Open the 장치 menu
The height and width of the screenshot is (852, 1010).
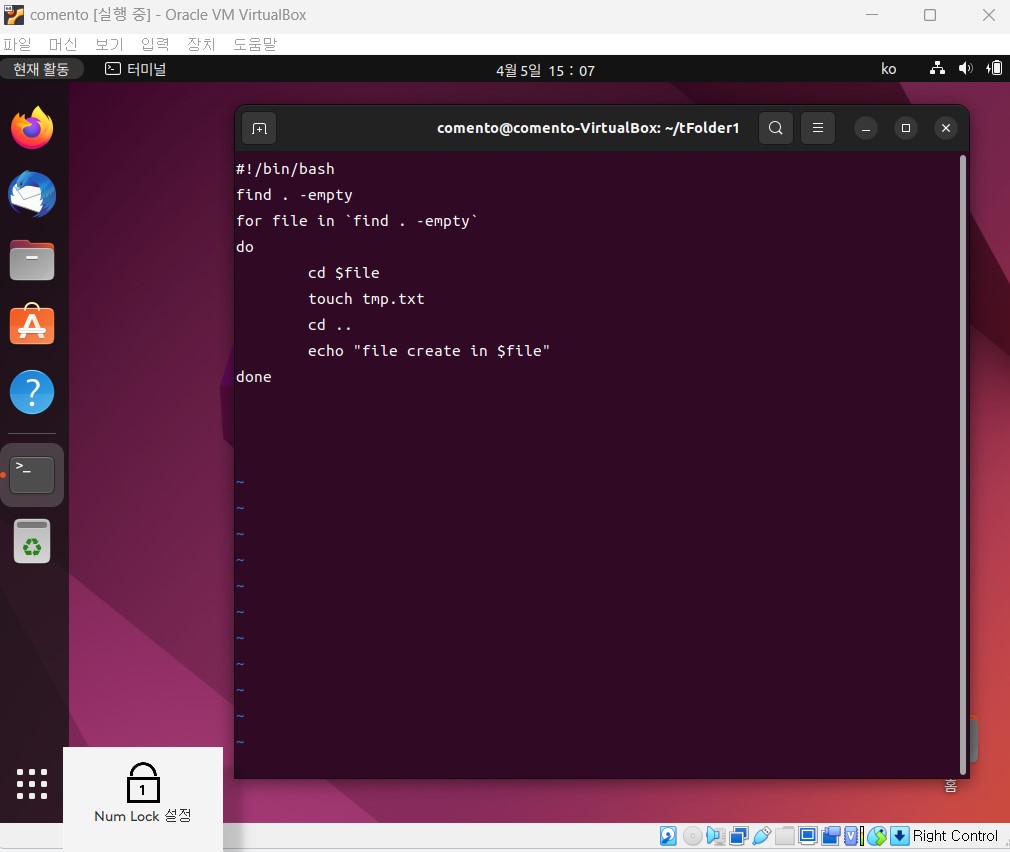tap(201, 44)
